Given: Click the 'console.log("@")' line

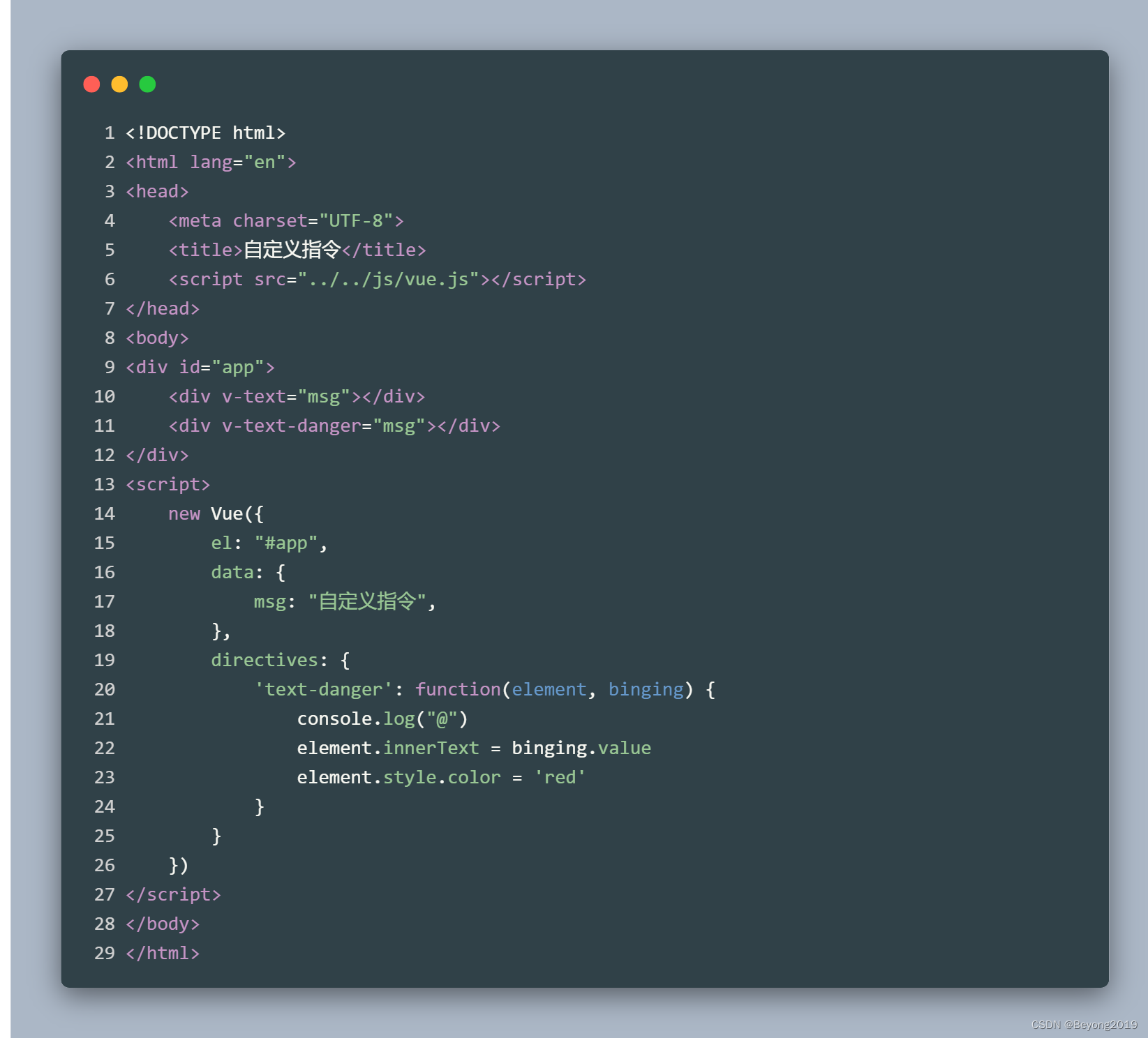Looking at the screenshot, I should (x=382, y=719).
